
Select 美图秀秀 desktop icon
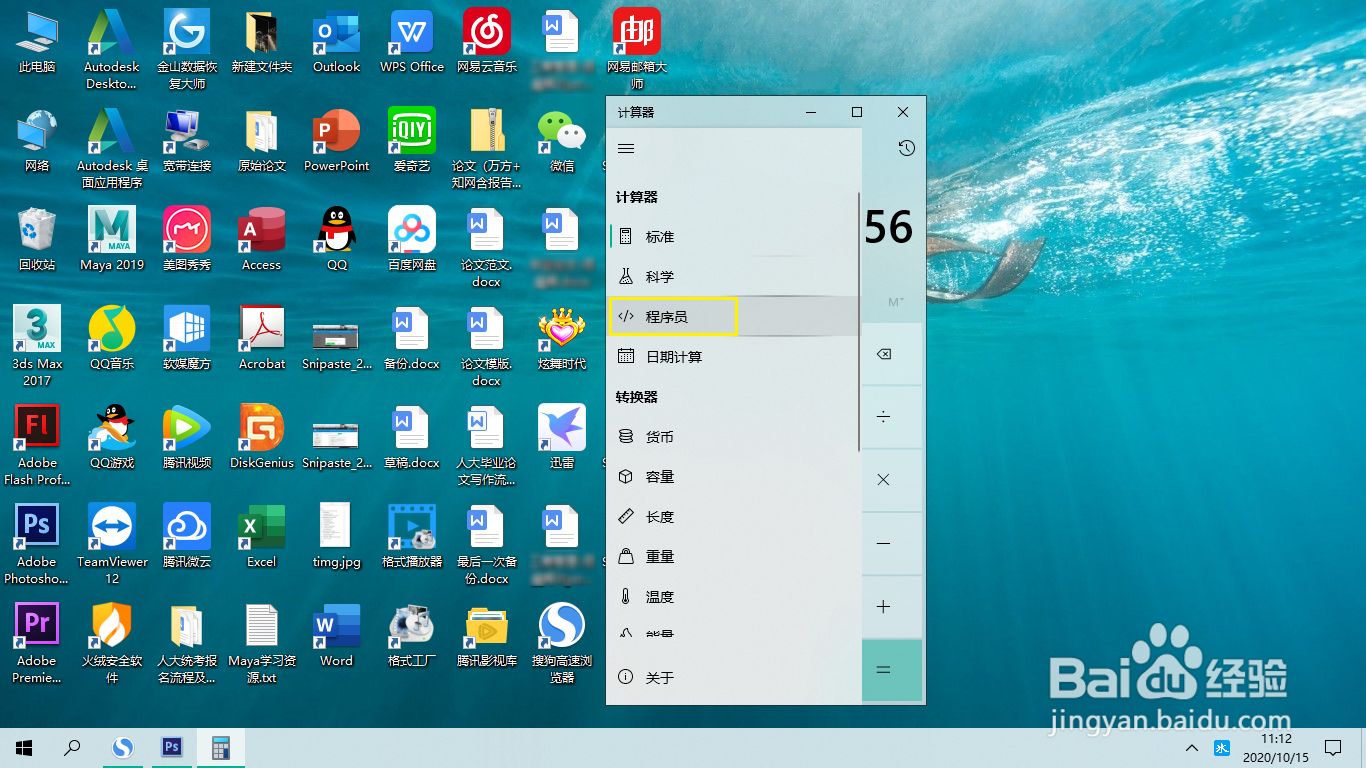[x=187, y=241]
